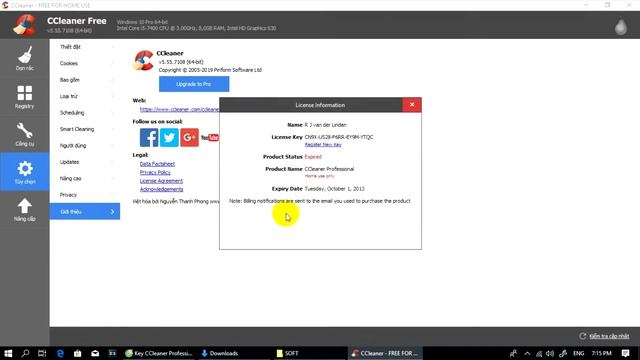640x360 pixels.
Task: Close the License Information dialog
Action: pyautogui.click(x=412, y=105)
